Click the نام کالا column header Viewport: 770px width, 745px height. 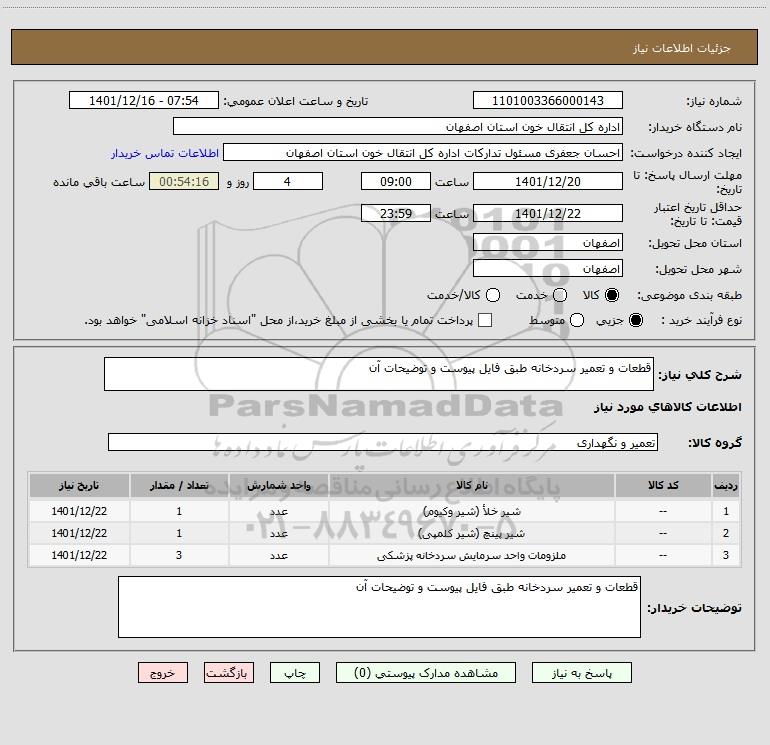click(471, 485)
